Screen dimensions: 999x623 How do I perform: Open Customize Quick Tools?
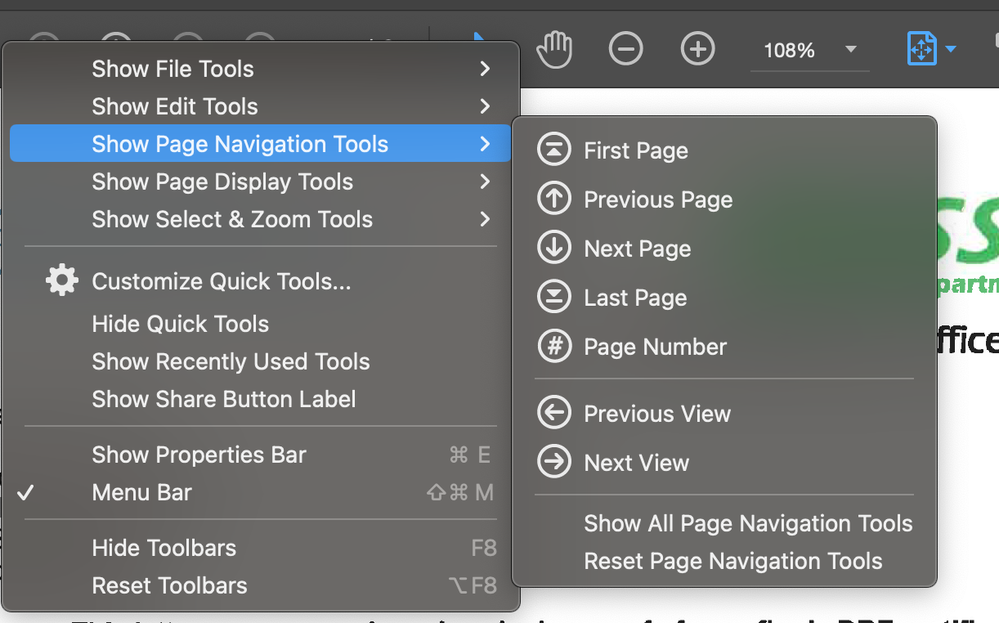click(221, 282)
